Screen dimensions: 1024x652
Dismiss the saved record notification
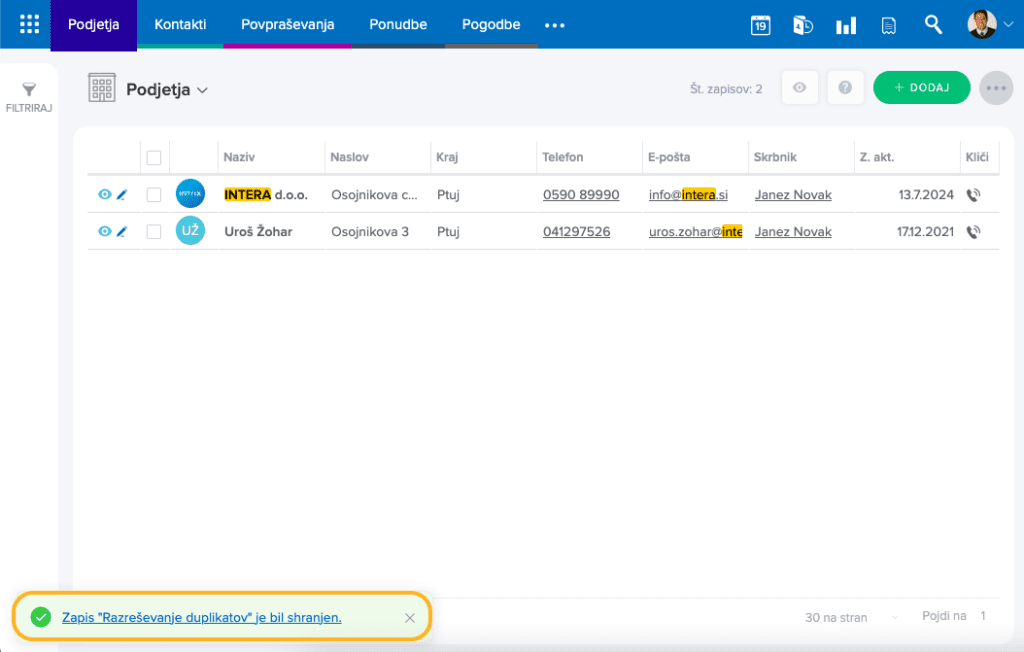click(x=409, y=618)
